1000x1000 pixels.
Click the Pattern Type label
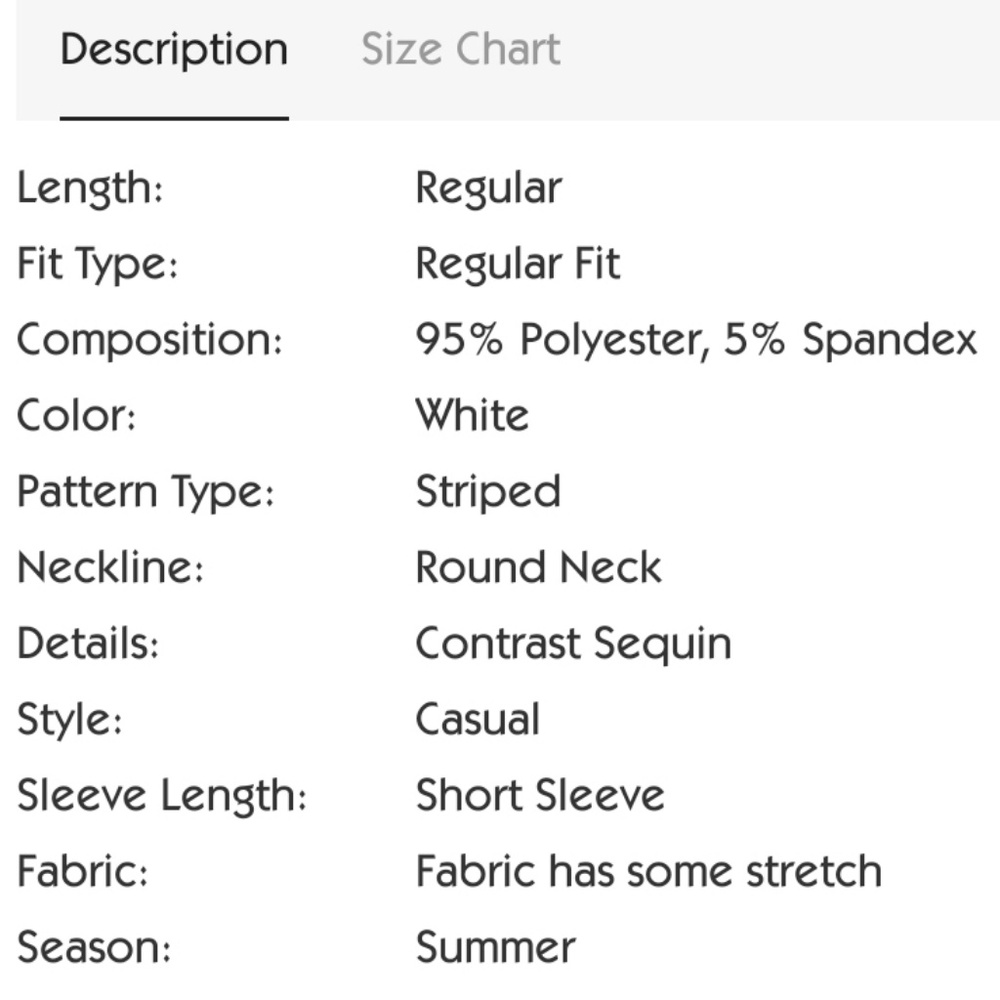click(145, 492)
